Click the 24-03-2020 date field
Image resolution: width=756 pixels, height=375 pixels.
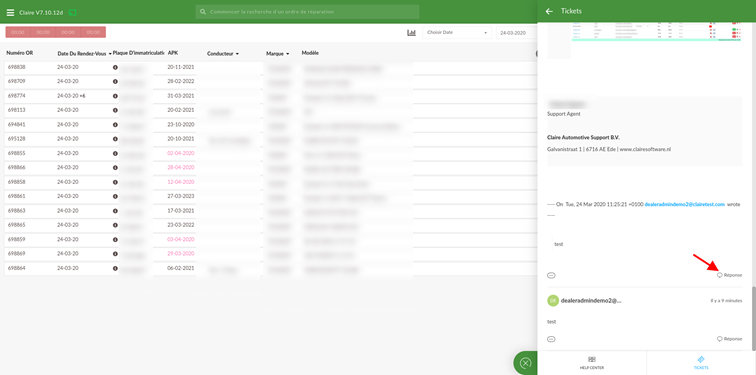click(517, 33)
